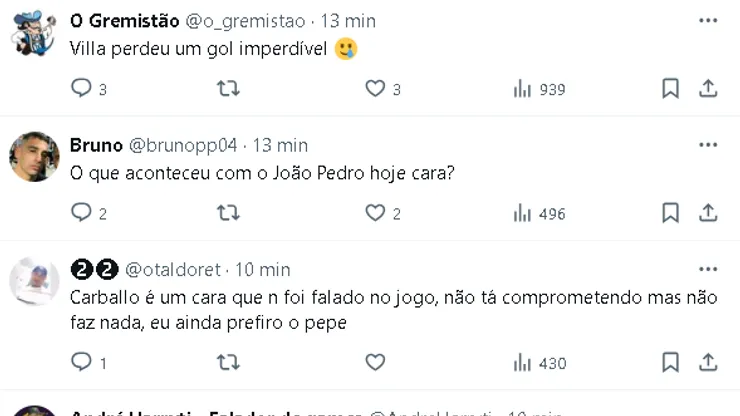Viewport: 740px width, 416px height.
Task: Like the tweet about Villa's missed goal
Action: [375, 89]
